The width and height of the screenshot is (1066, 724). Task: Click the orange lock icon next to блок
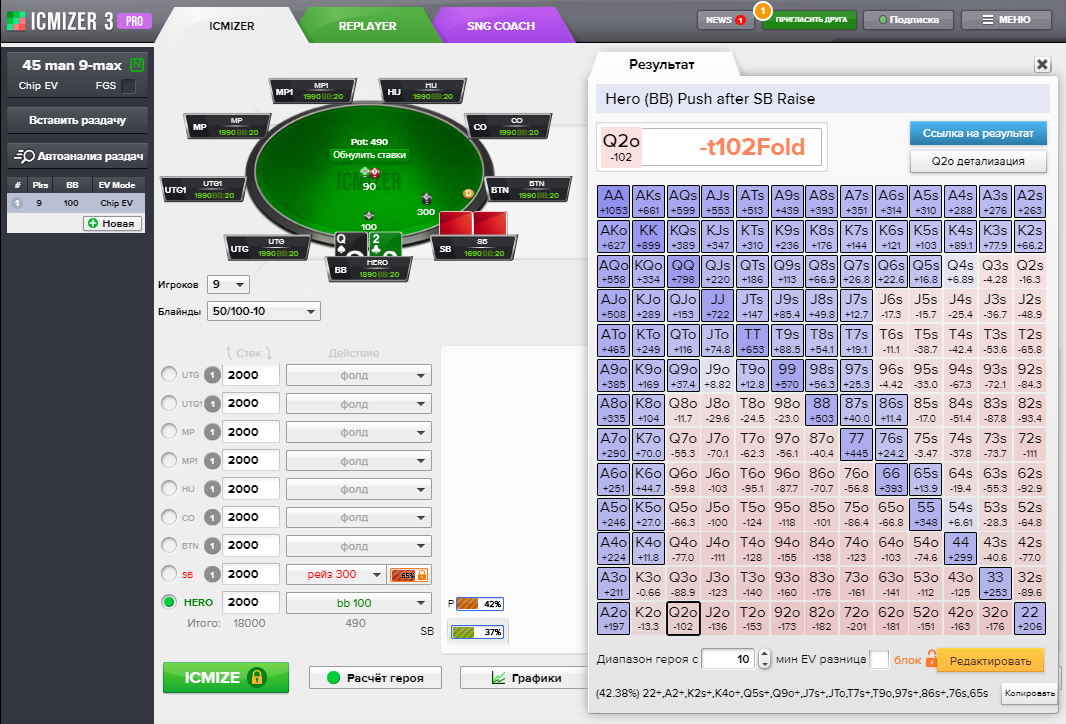coord(931,659)
